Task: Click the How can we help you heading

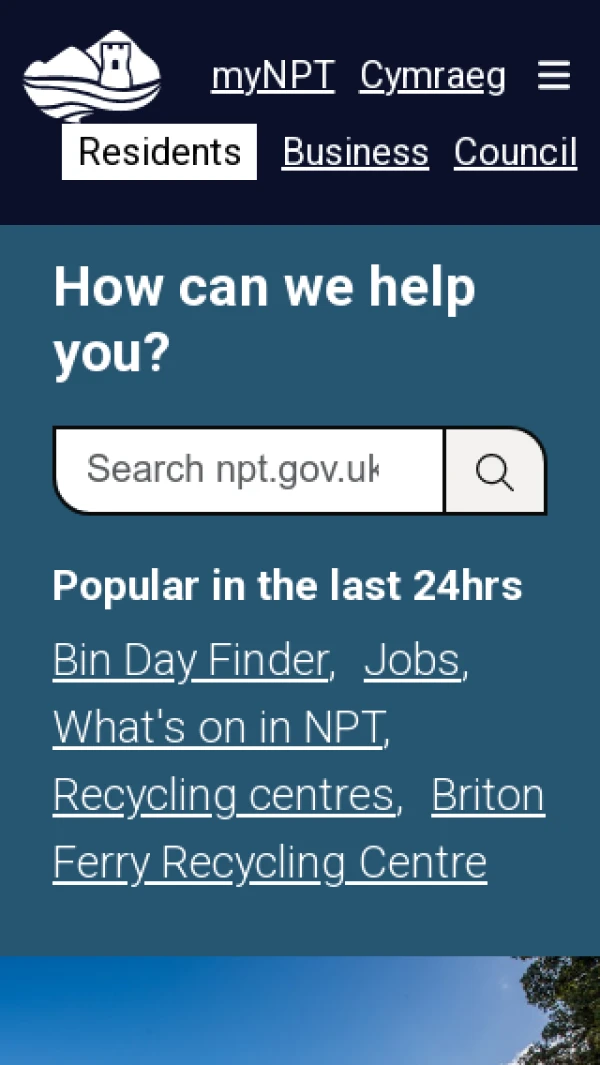Action: pyautogui.click(x=264, y=320)
